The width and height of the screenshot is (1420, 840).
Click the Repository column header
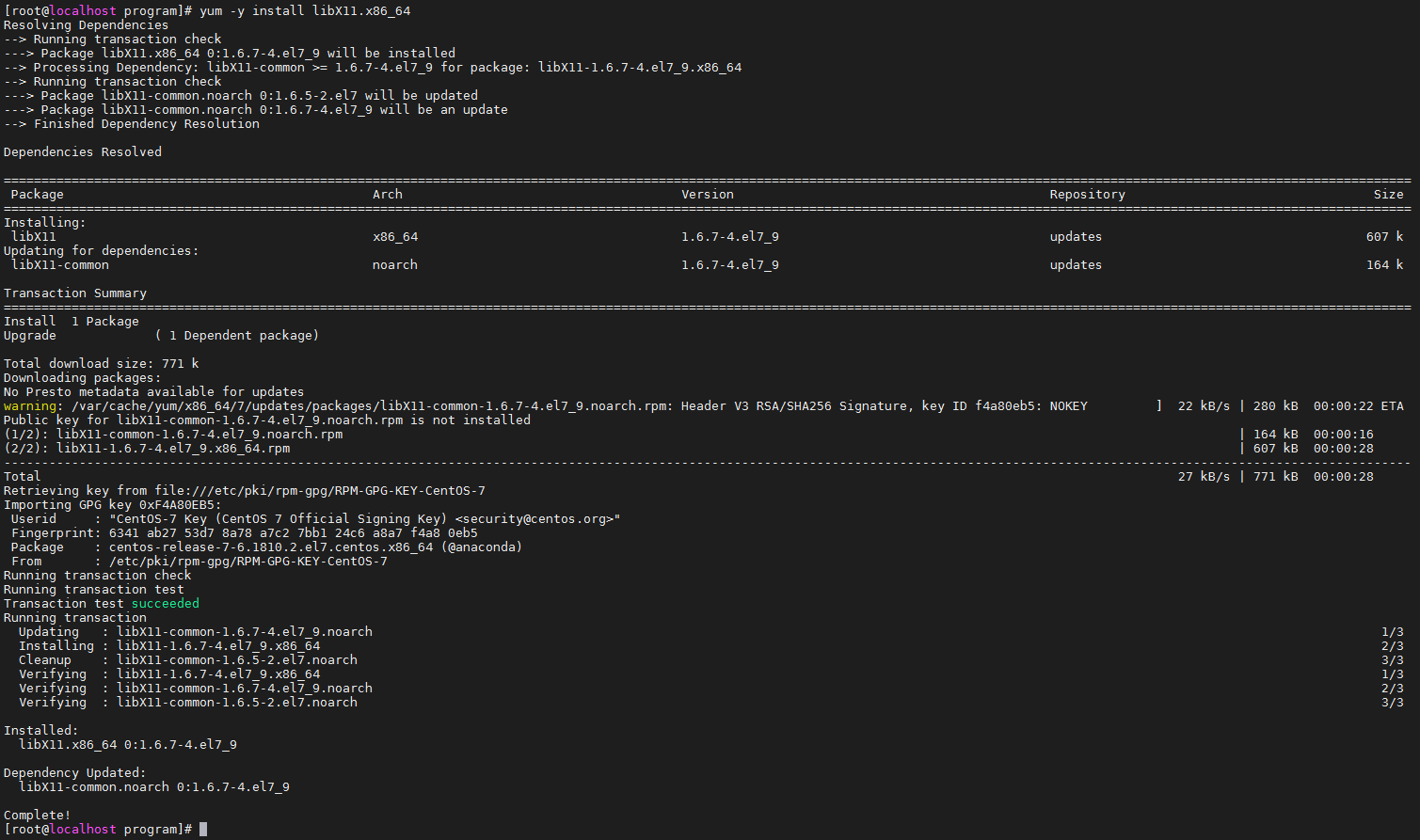pyautogui.click(x=1087, y=195)
